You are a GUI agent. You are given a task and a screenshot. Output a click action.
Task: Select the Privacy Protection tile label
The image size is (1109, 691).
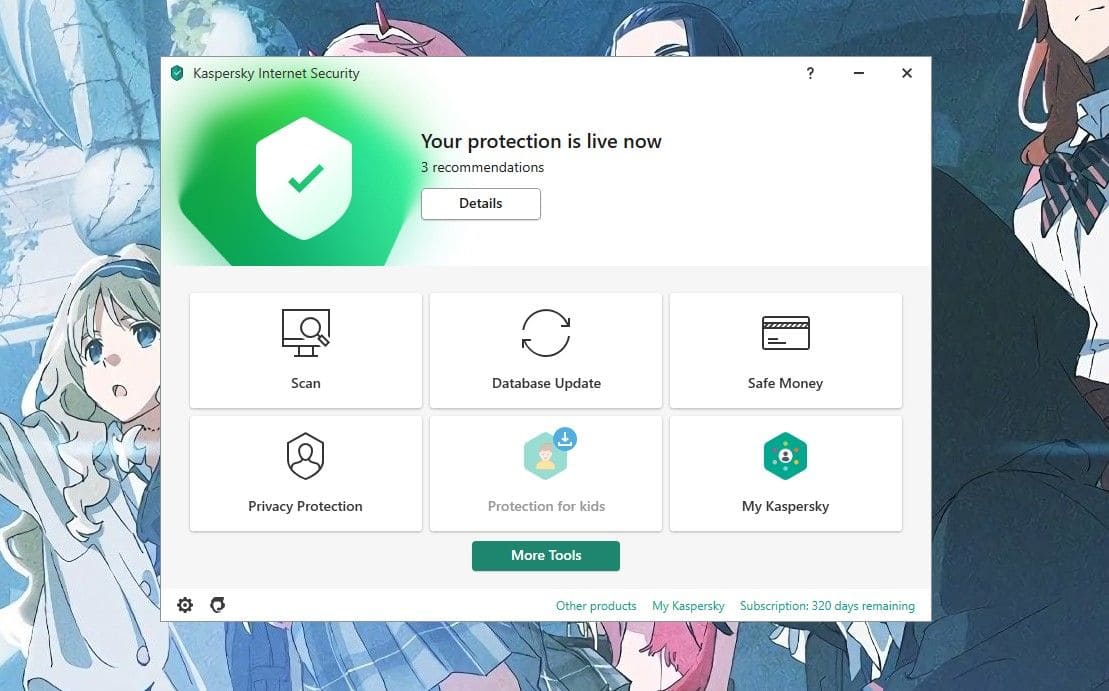tap(305, 506)
